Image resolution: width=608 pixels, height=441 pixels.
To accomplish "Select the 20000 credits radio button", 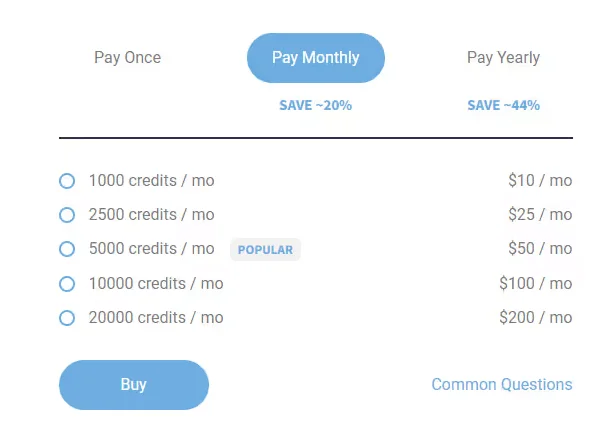I will click(67, 318).
